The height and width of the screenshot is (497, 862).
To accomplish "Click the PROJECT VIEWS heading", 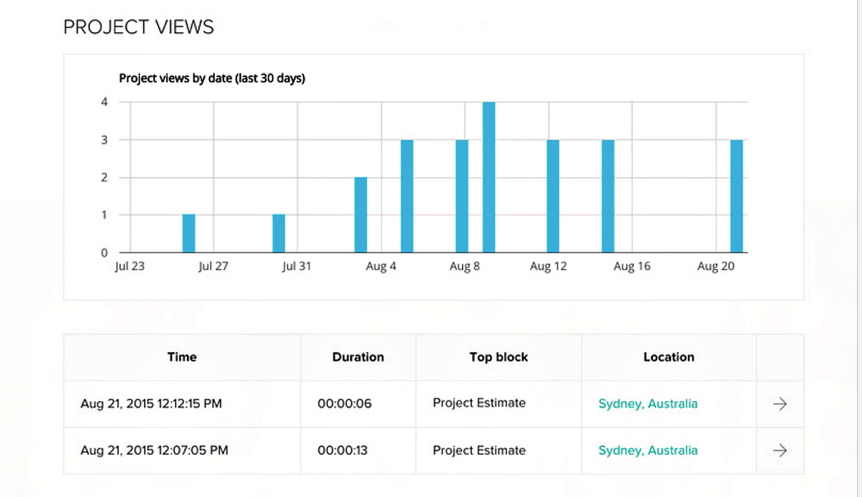I will [139, 27].
